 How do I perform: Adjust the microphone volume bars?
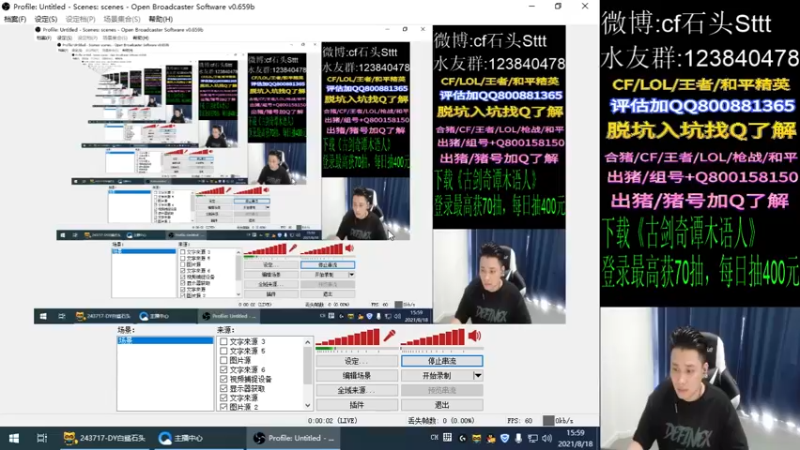click(x=348, y=338)
